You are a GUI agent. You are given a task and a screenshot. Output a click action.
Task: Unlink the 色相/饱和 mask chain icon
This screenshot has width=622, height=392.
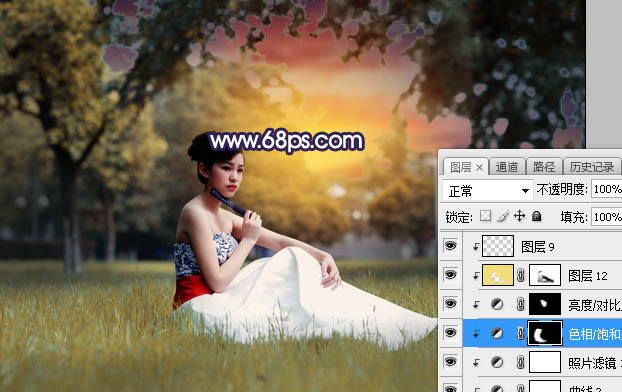tap(520, 333)
